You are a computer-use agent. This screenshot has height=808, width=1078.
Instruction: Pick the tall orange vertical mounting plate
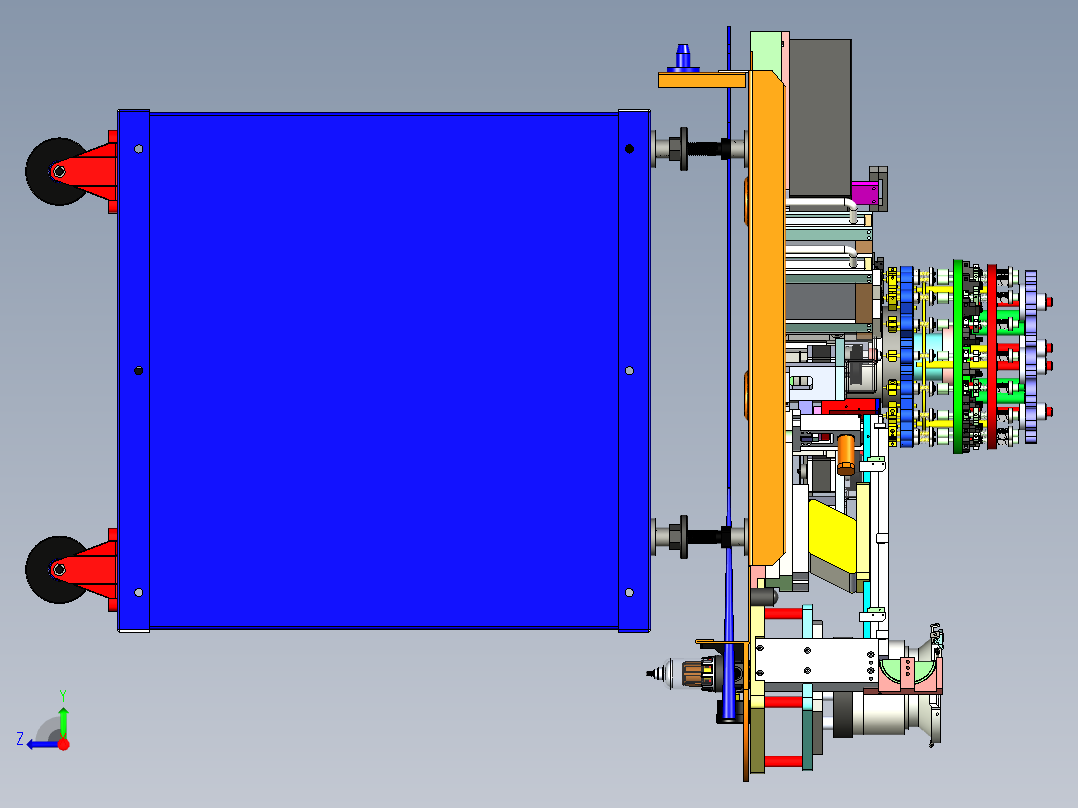coord(766,318)
